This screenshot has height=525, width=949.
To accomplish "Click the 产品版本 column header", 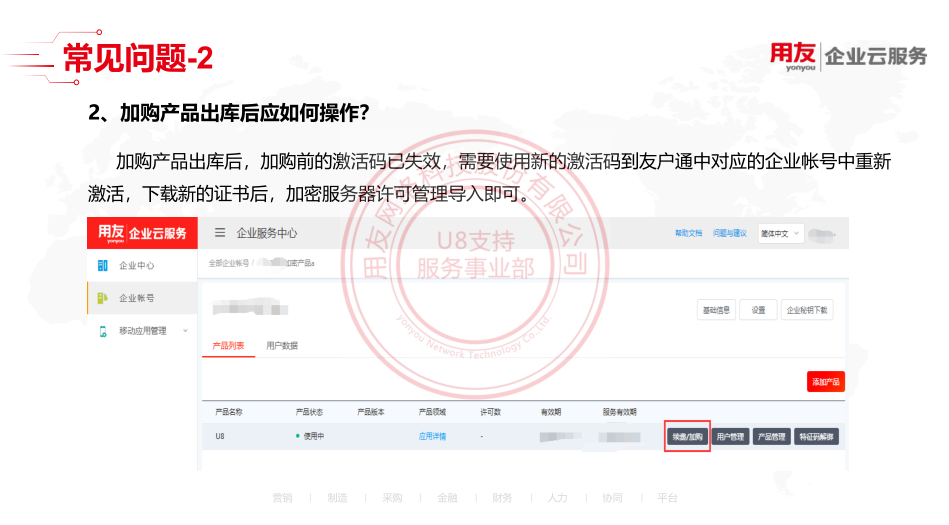I will (371, 412).
